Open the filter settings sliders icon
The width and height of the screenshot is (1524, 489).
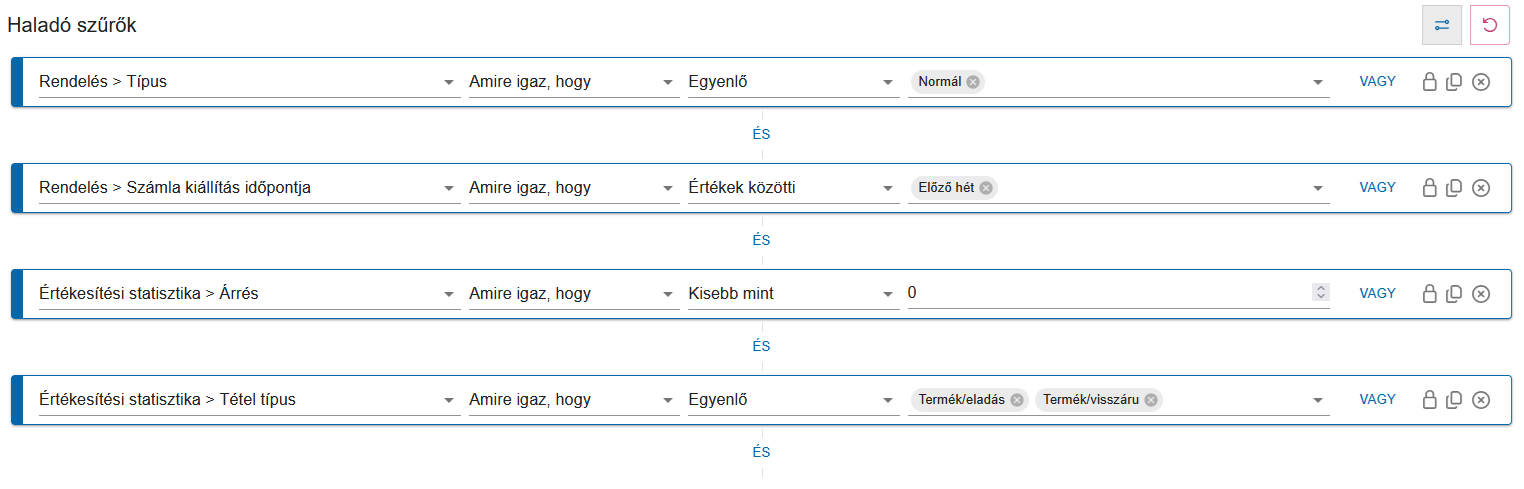coord(1441,25)
